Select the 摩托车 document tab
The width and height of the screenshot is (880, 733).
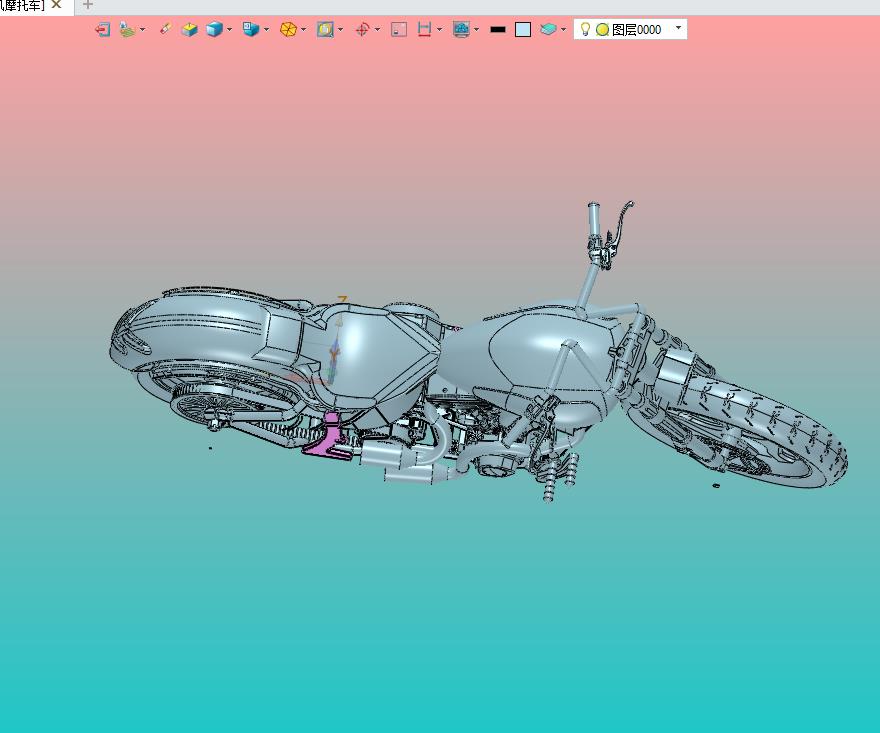(x=22, y=5)
